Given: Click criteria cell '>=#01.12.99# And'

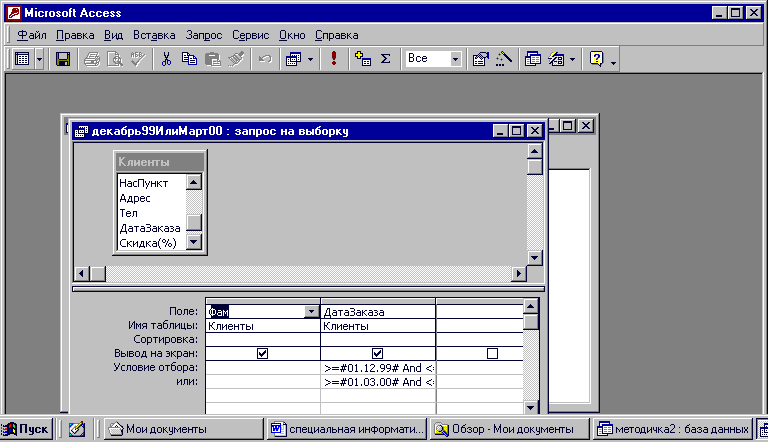Looking at the screenshot, I should tap(378, 368).
